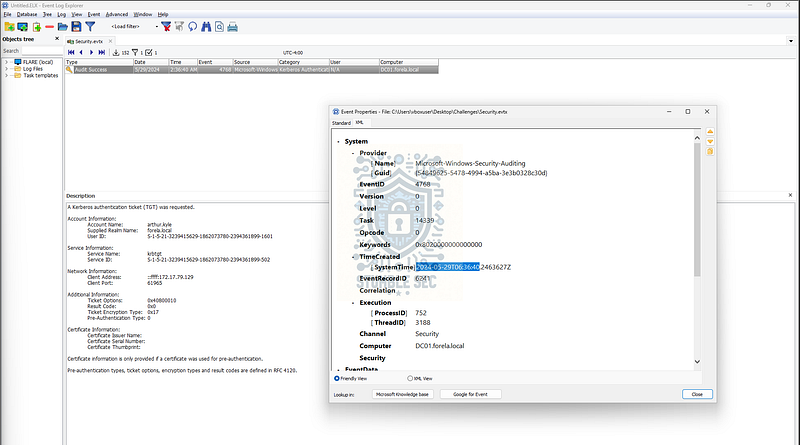
Task: Open the Window menu
Action: [143, 14]
